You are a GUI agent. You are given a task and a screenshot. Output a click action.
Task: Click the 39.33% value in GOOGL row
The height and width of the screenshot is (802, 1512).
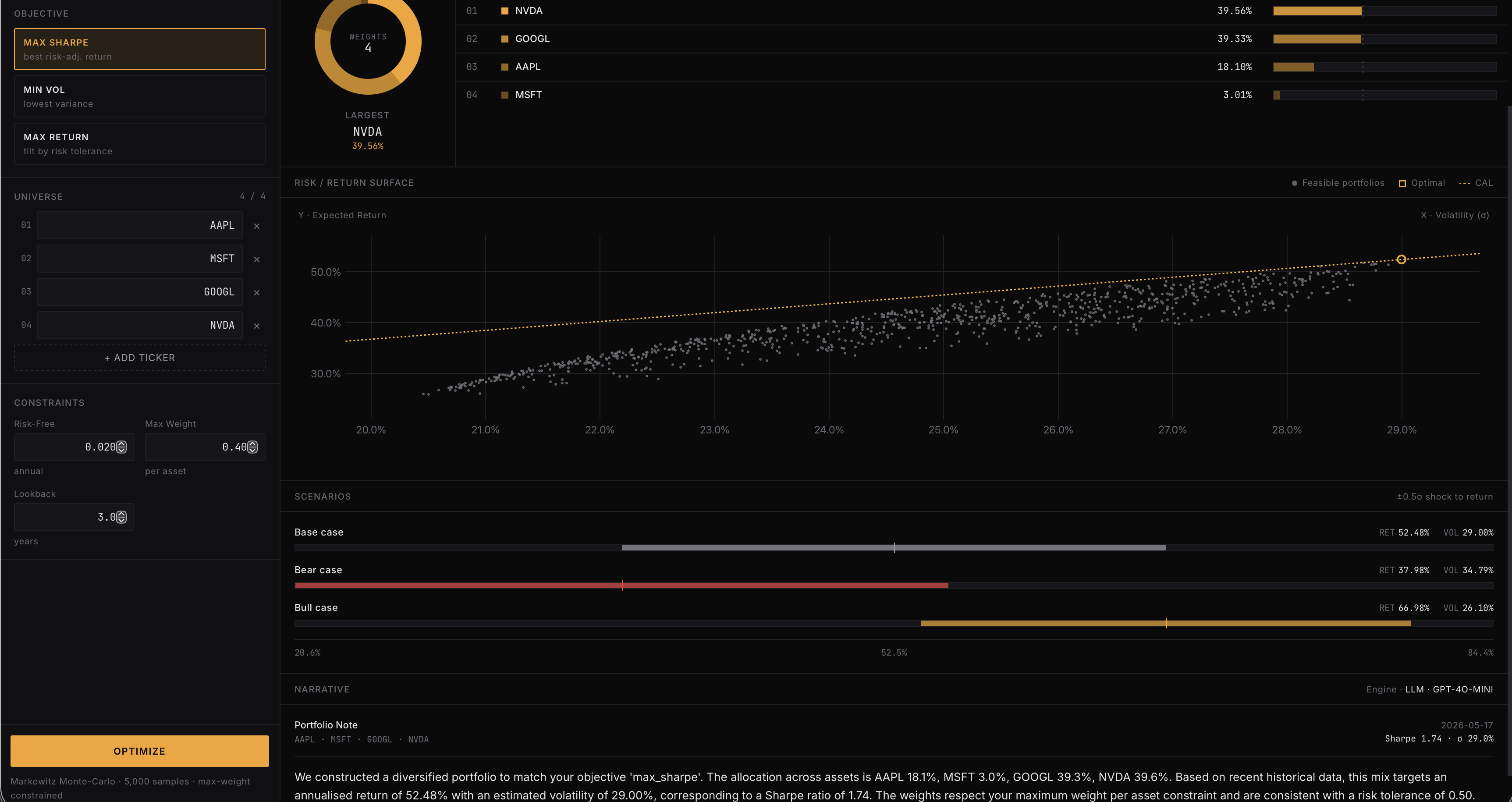point(1235,39)
